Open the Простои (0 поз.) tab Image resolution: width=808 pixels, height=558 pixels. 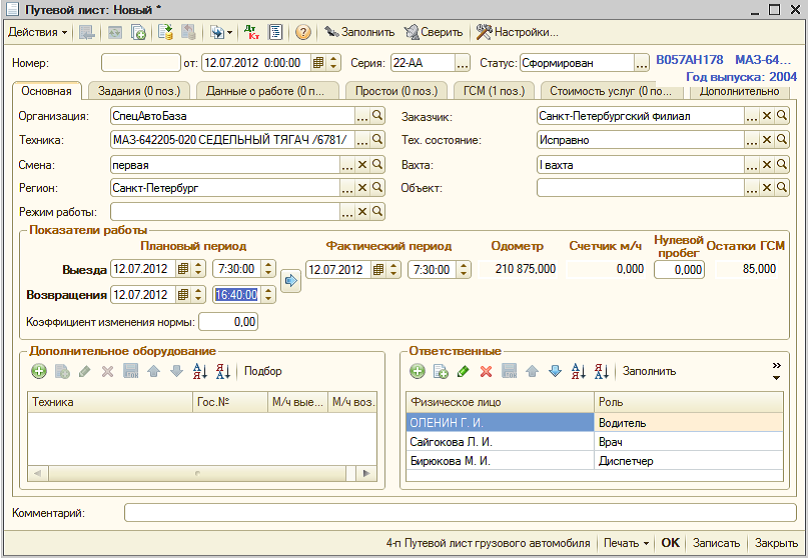coord(395,91)
